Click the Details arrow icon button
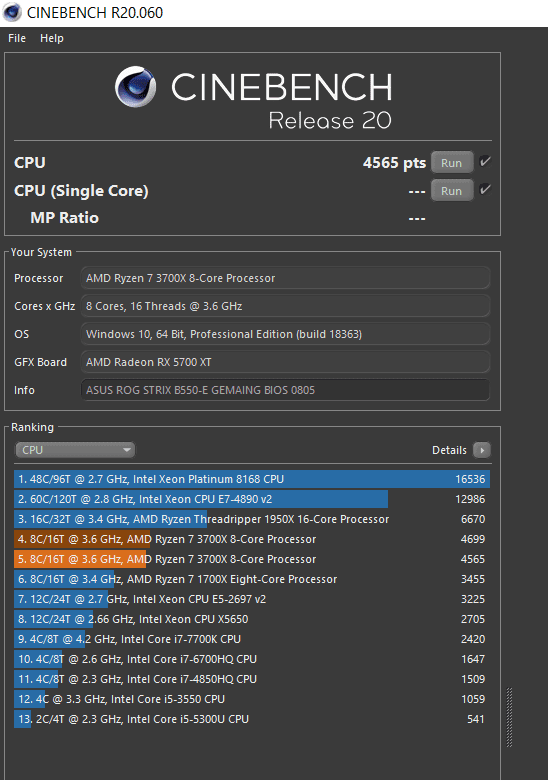This screenshot has width=548, height=780. [481, 450]
